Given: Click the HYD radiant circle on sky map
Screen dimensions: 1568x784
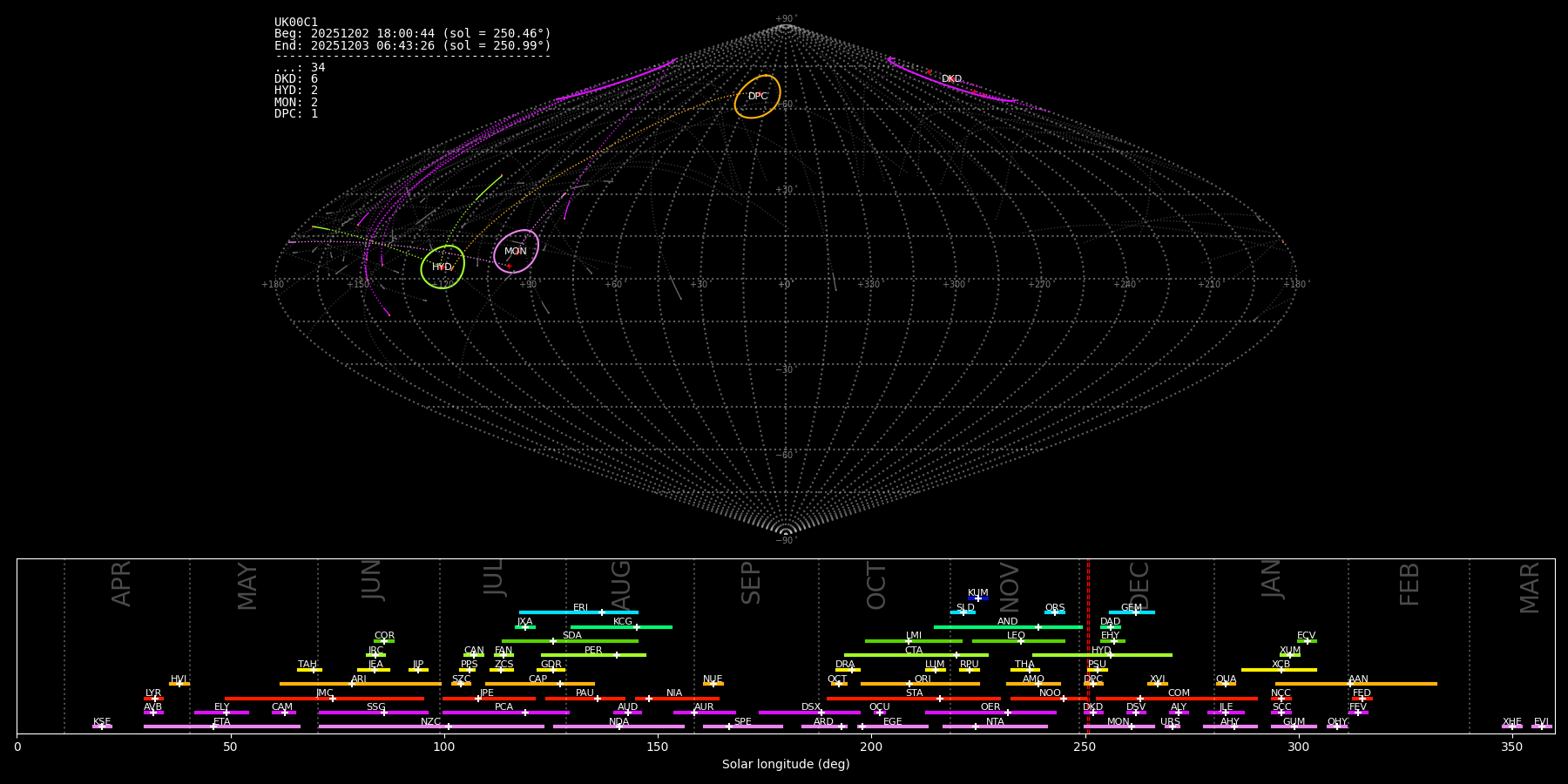Looking at the screenshot, I should [443, 267].
